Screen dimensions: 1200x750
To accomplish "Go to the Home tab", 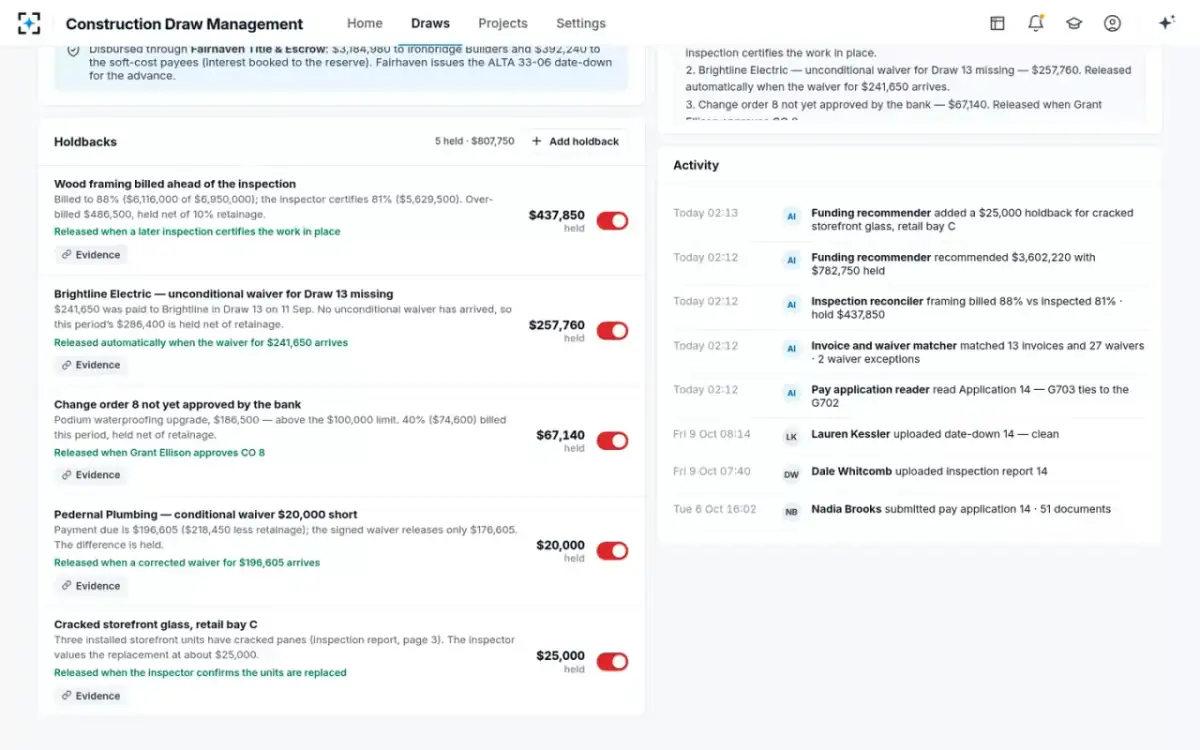I will tap(365, 23).
